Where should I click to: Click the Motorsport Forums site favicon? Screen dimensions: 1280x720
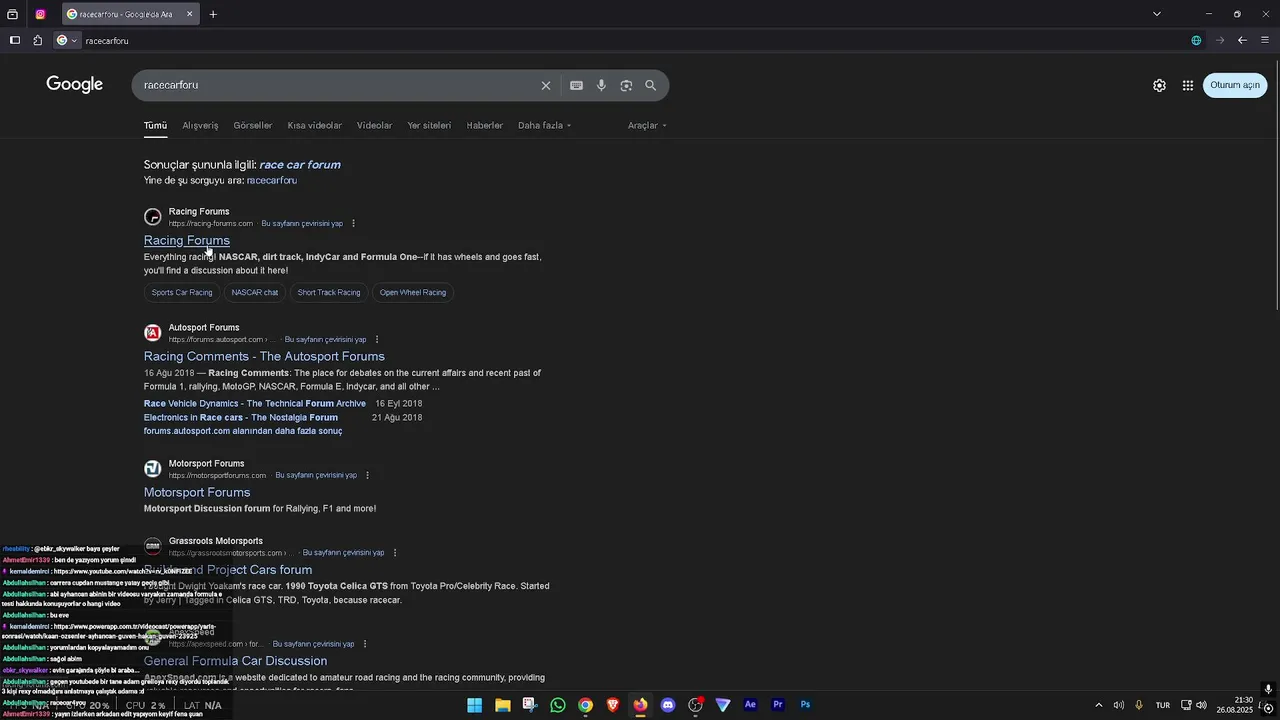tap(153, 469)
